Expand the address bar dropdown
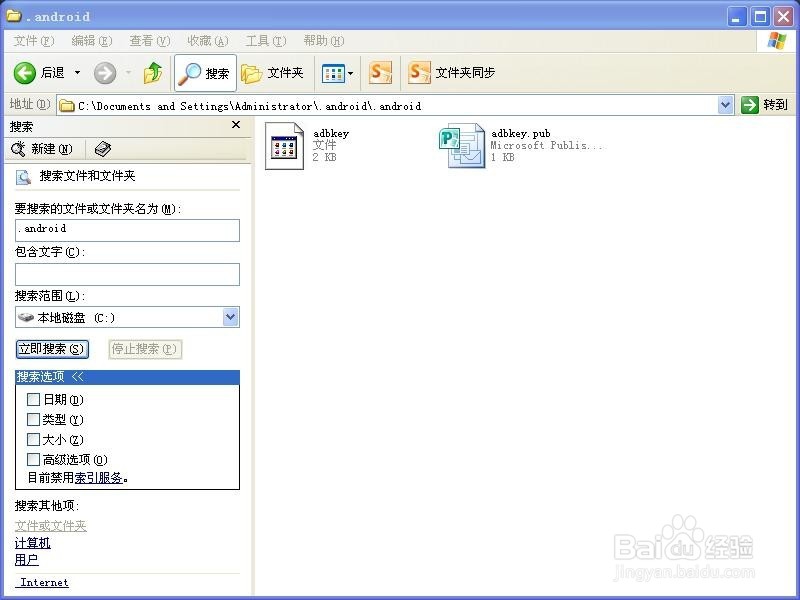This screenshot has height=600, width=800. (726, 105)
